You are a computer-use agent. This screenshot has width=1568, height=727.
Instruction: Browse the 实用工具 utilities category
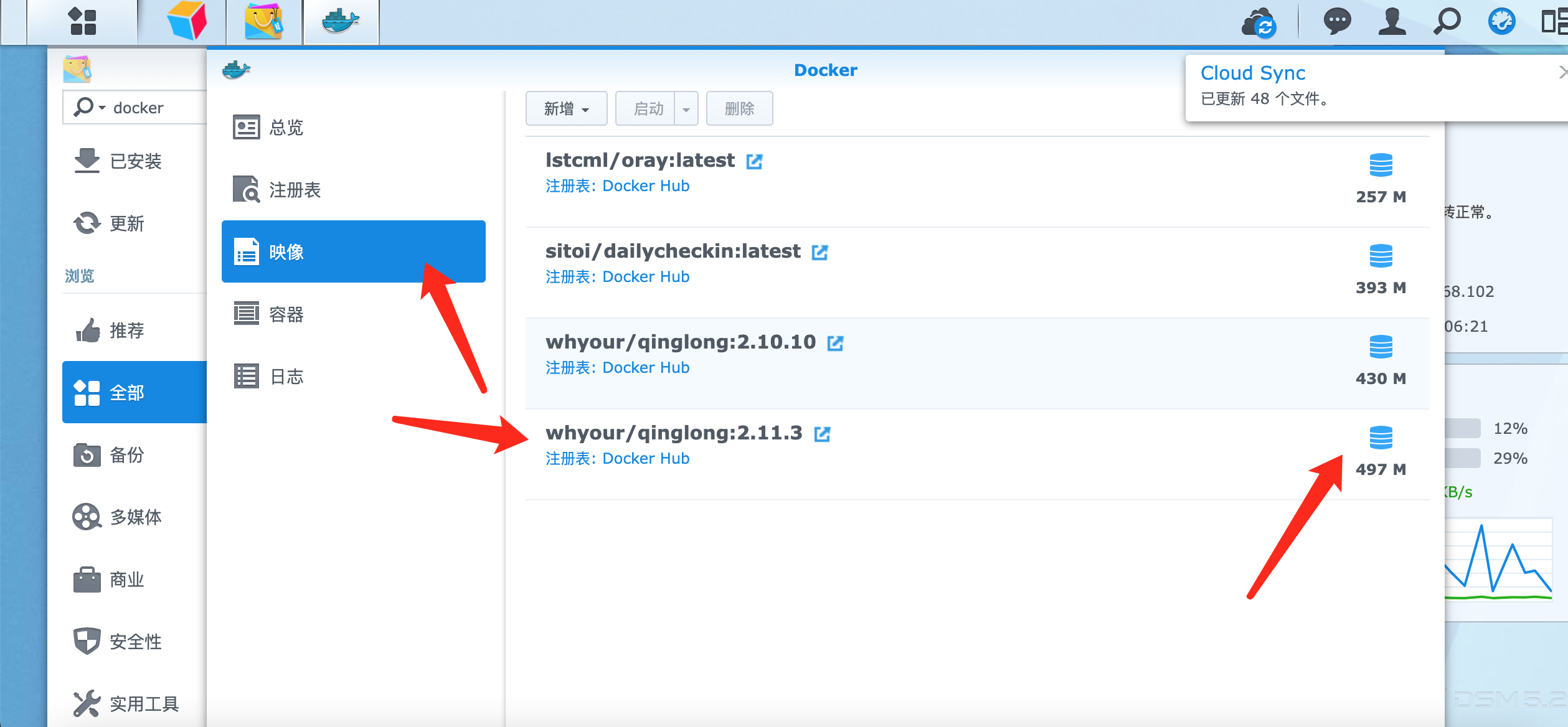pyautogui.click(x=135, y=703)
